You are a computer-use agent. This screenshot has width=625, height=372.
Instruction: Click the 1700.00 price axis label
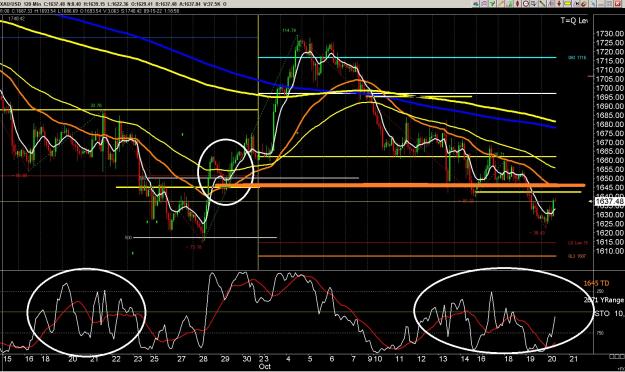pyautogui.click(x=610, y=88)
